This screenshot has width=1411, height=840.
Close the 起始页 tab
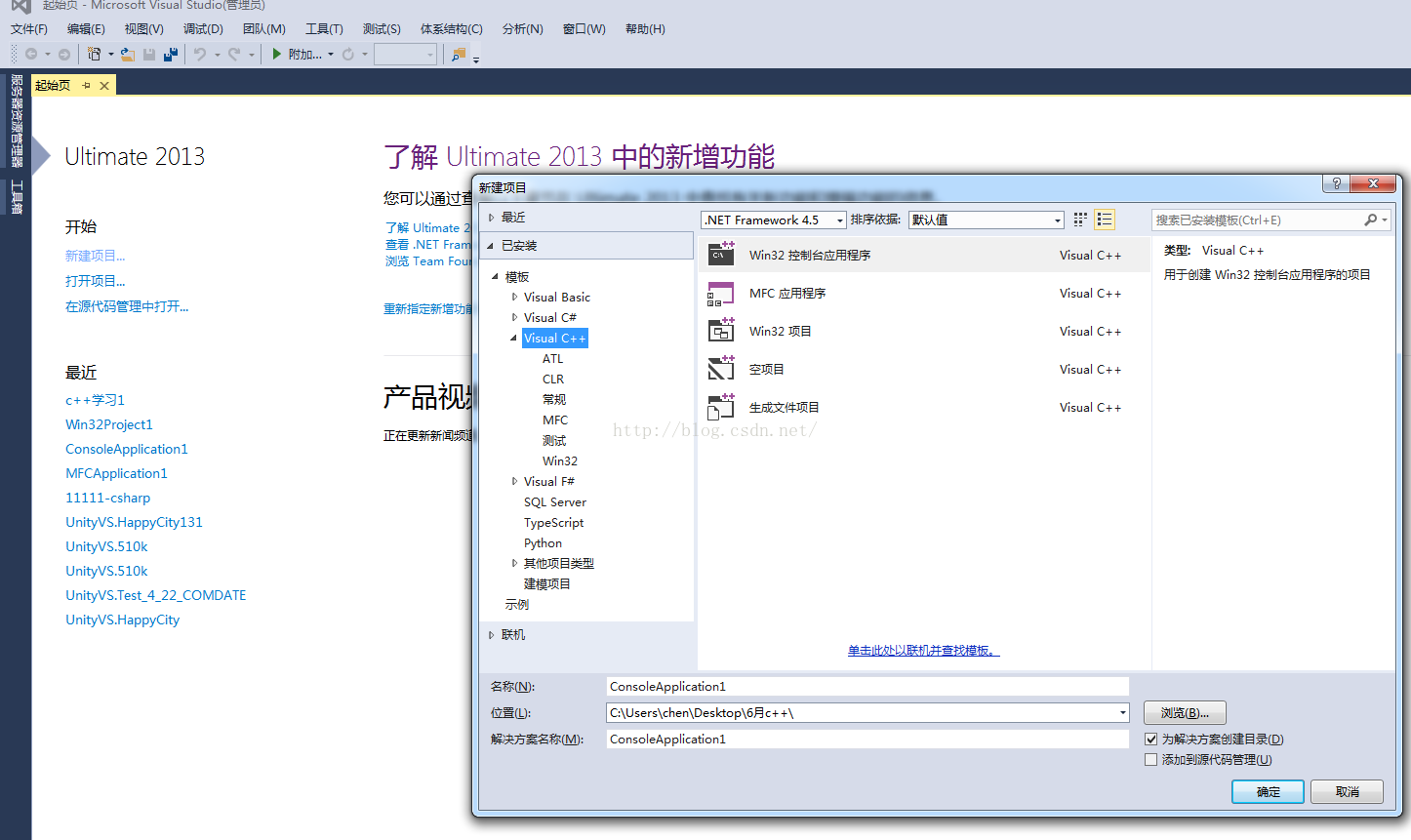104,86
